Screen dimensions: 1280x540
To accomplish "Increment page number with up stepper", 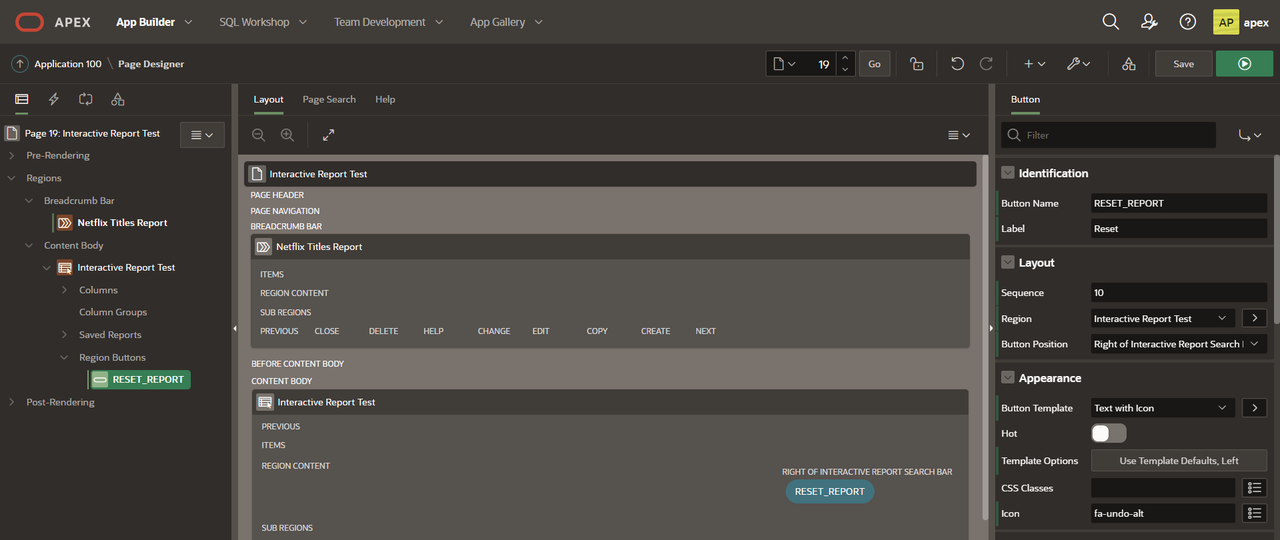I will click(845, 58).
